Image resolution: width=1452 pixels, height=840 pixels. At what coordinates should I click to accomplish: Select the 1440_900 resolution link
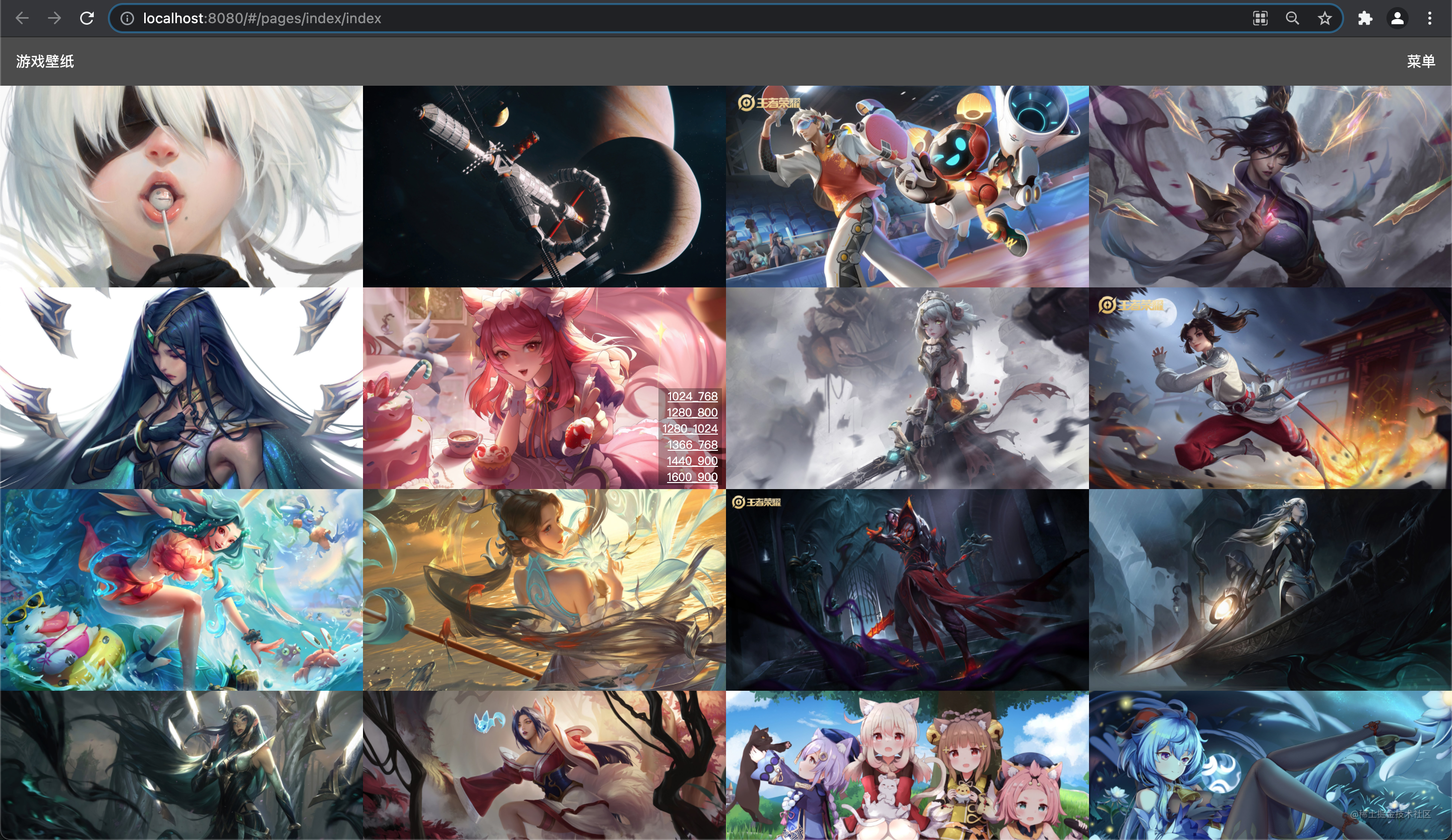692,461
